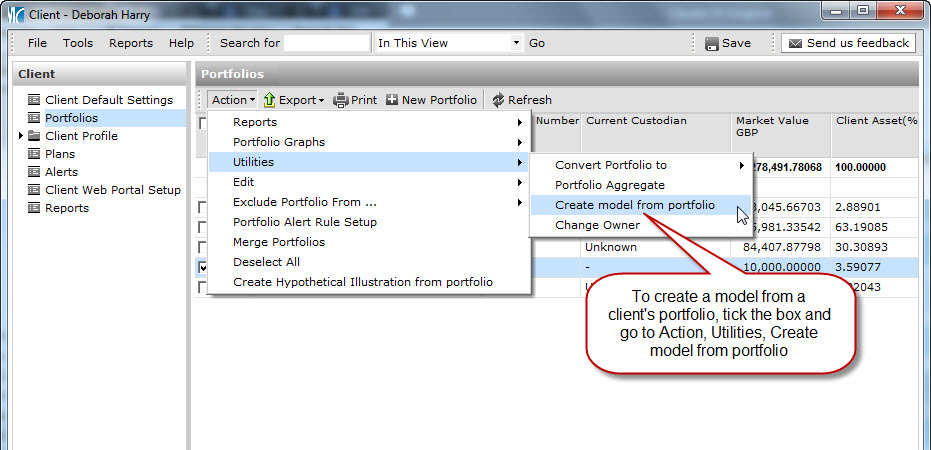The height and width of the screenshot is (450, 931).
Task: Tick the last portfolio row checkbox
Action: tap(203, 287)
